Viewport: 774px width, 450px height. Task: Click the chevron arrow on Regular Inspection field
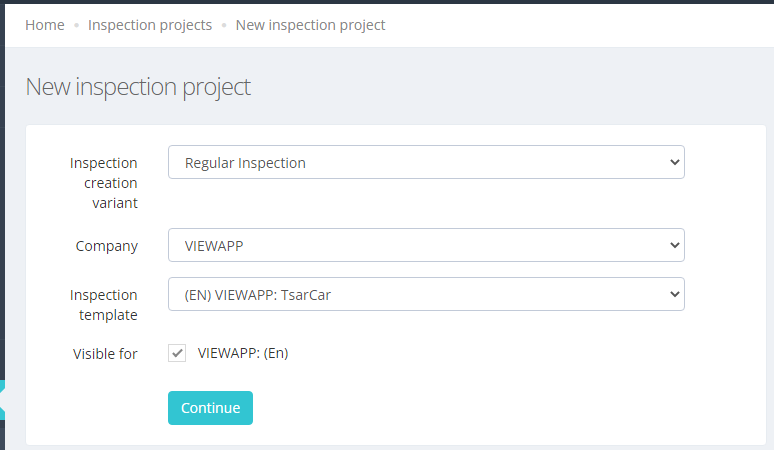[x=674, y=162]
